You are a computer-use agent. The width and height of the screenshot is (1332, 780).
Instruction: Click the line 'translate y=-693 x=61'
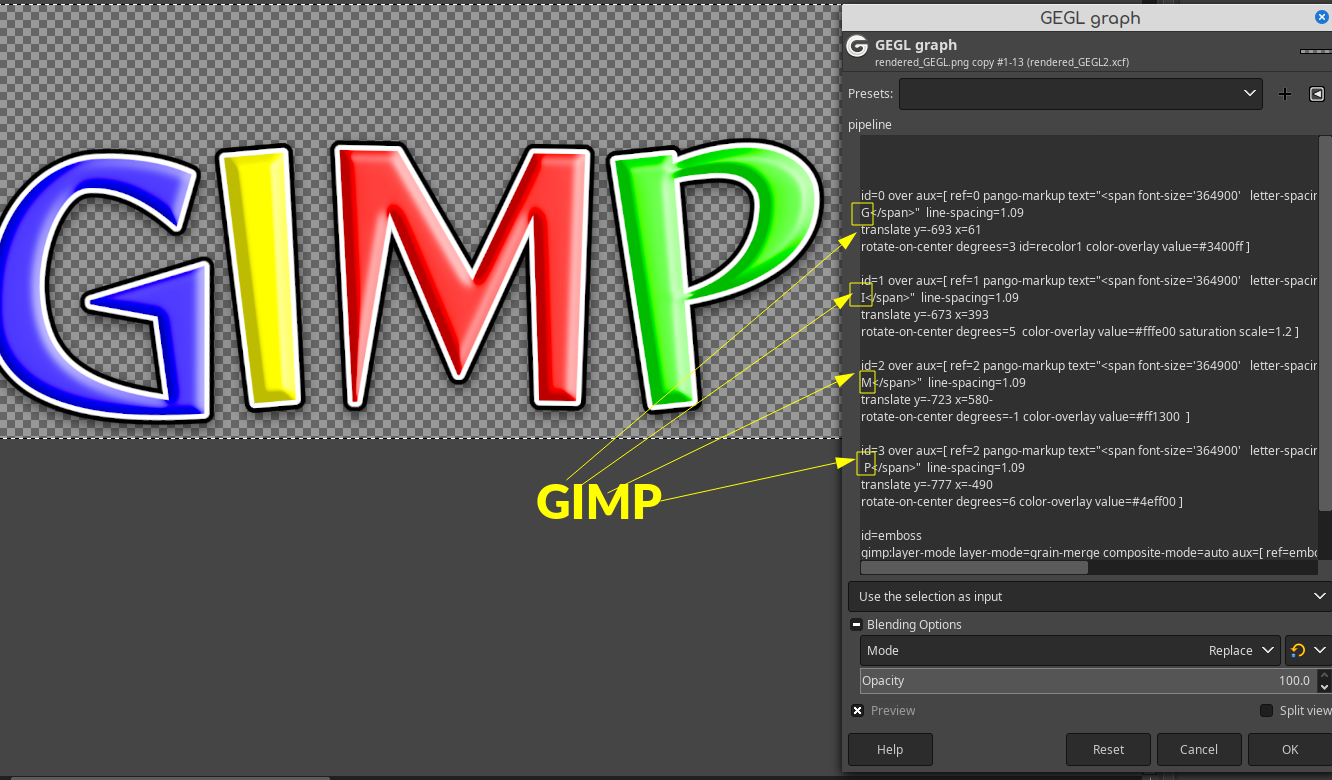(921, 230)
